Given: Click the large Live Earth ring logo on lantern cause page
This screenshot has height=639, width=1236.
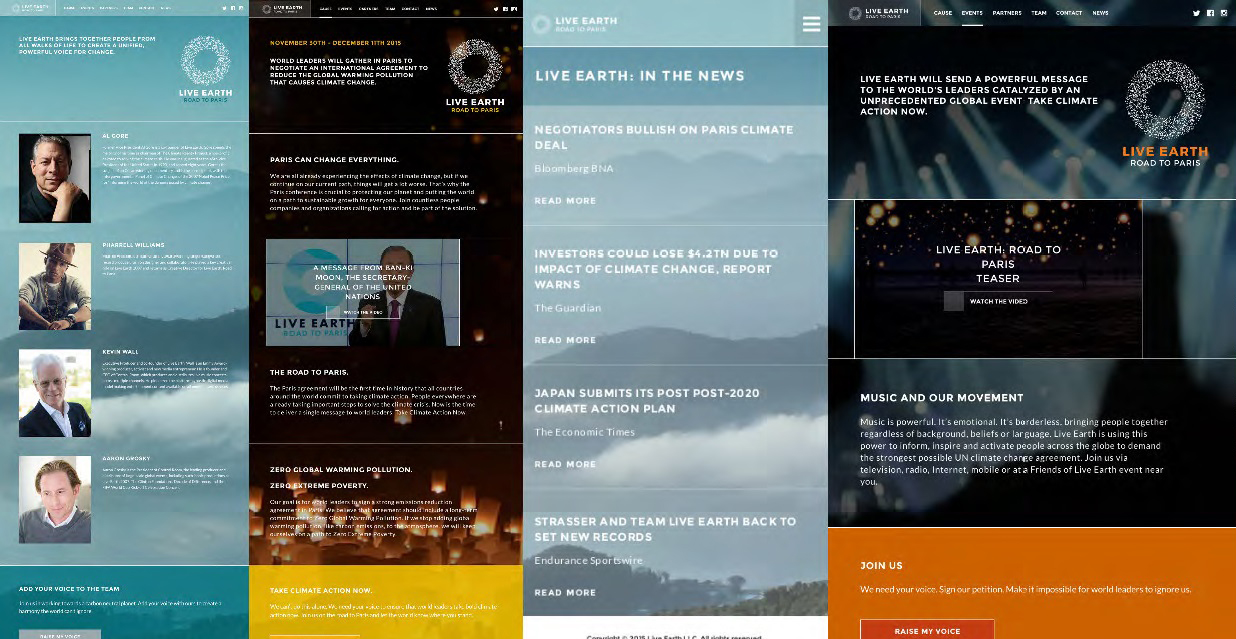Looking at the screenshot, I should click(475, 67).
